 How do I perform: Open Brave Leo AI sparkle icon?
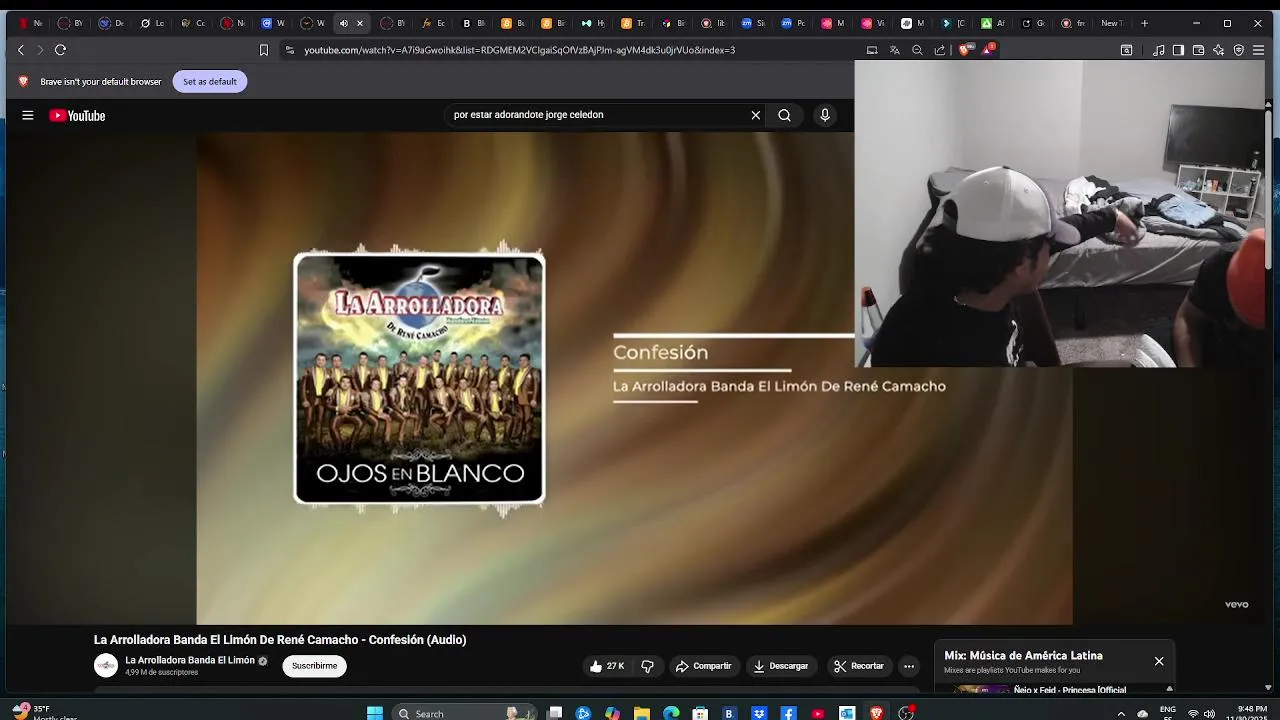pos(1218,50)
